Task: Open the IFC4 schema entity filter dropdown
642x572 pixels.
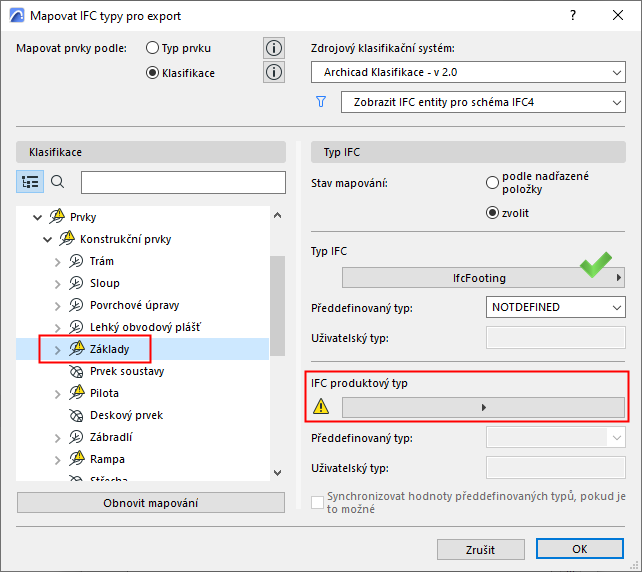Action: [482, 102]
